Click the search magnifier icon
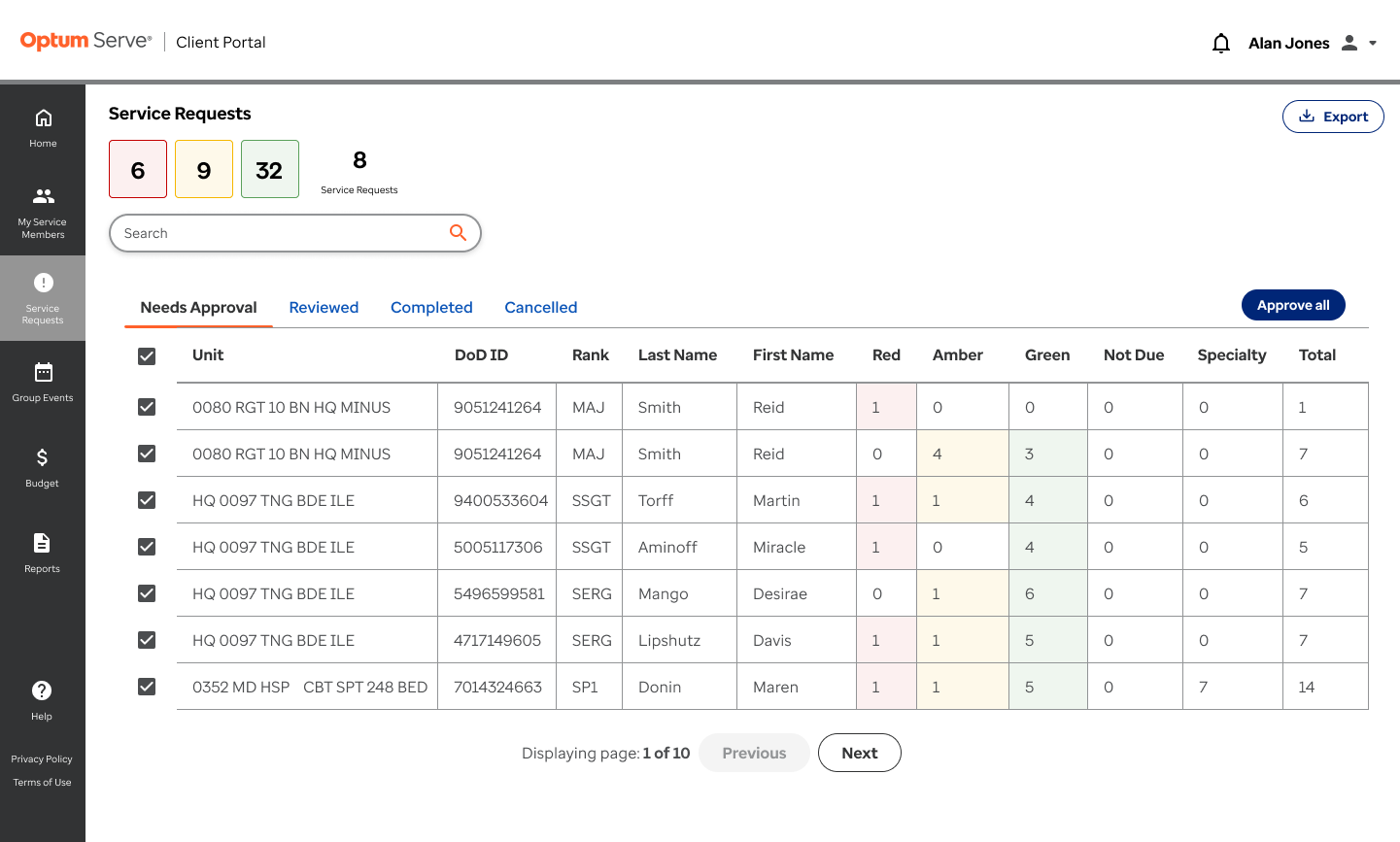Screen dimensions: 1400x842 click(x=458, y=232)
